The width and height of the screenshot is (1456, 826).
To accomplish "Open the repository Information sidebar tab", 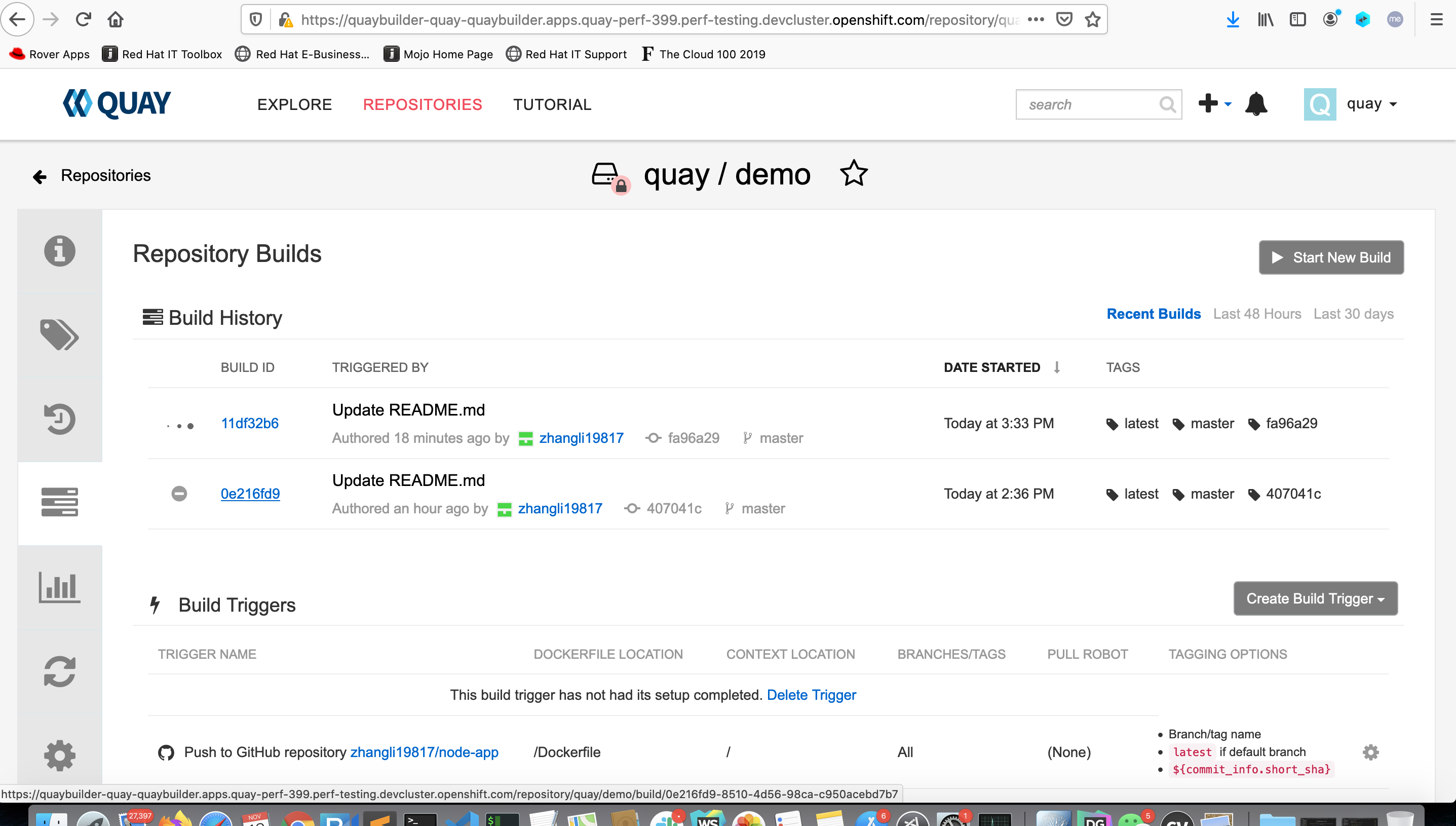I will pyautogui.click(x=60, y=251).
